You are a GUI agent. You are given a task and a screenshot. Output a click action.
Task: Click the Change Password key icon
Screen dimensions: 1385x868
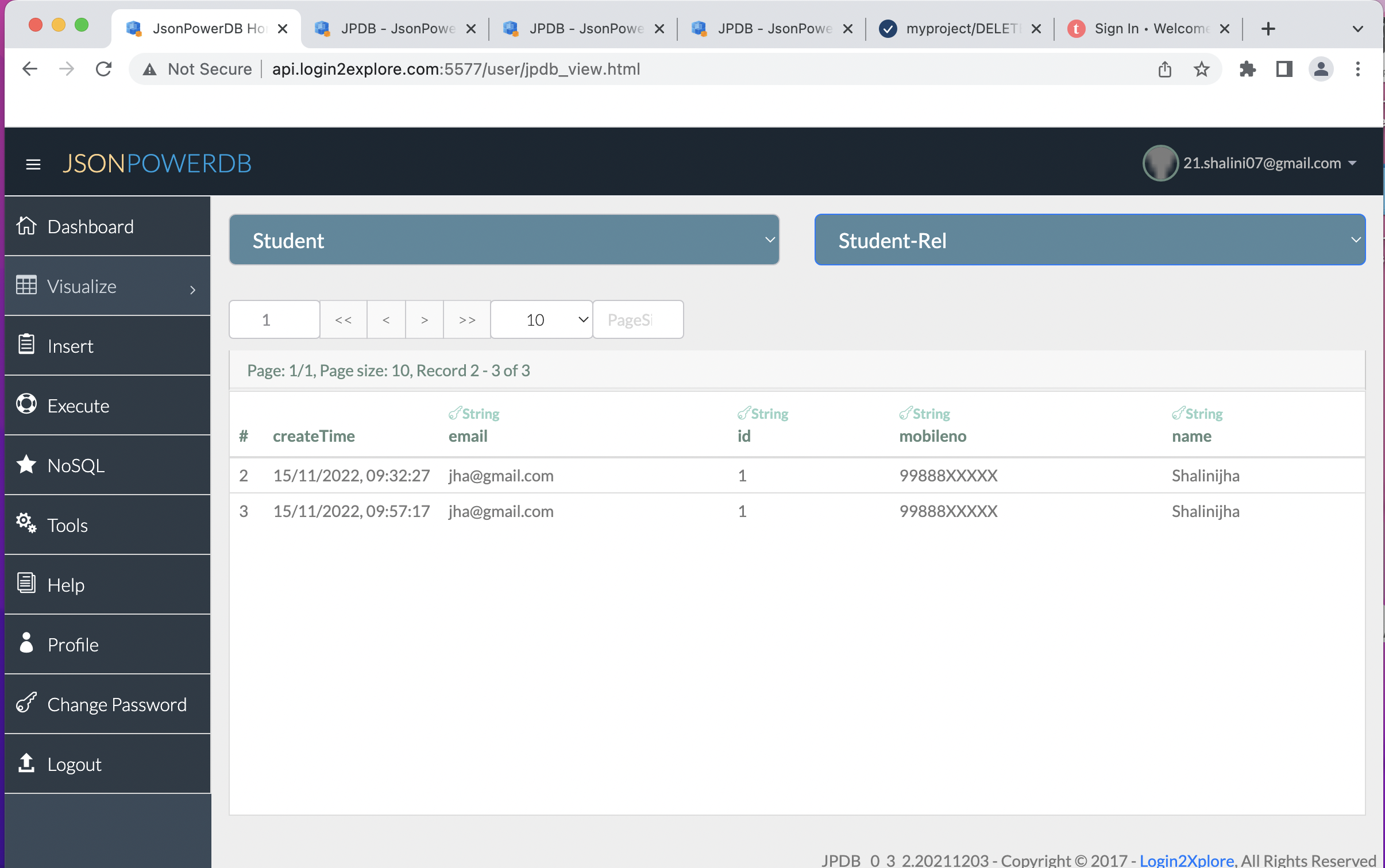(26, 703)
